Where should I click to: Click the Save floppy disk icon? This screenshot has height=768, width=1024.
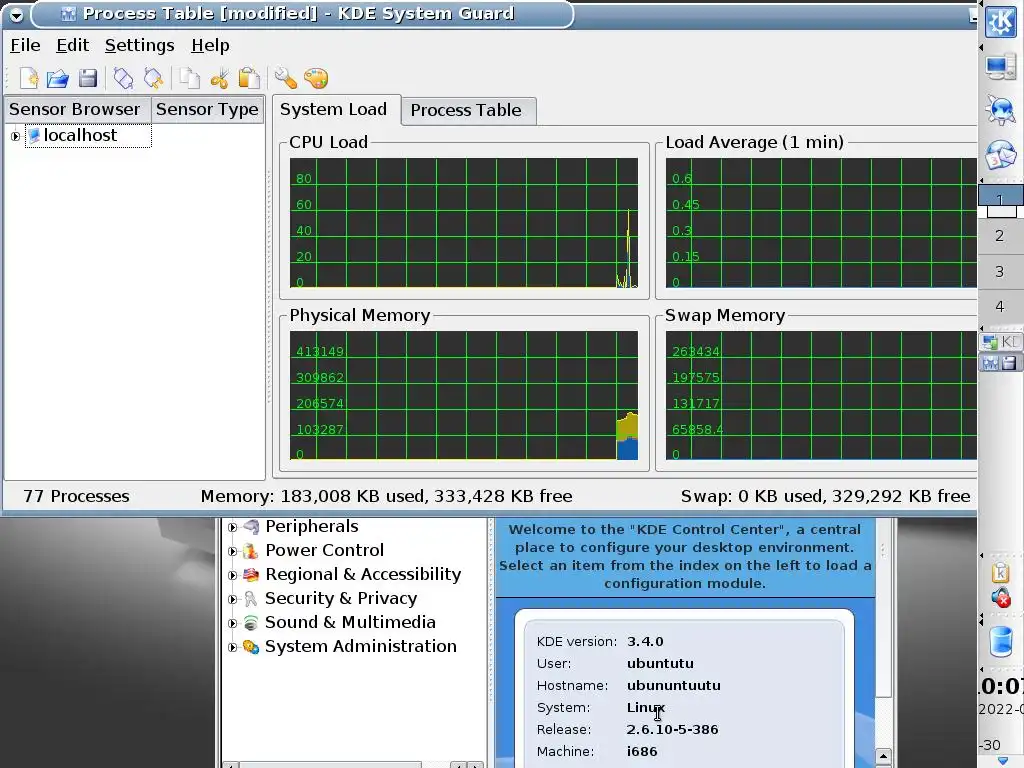[88, 78]
